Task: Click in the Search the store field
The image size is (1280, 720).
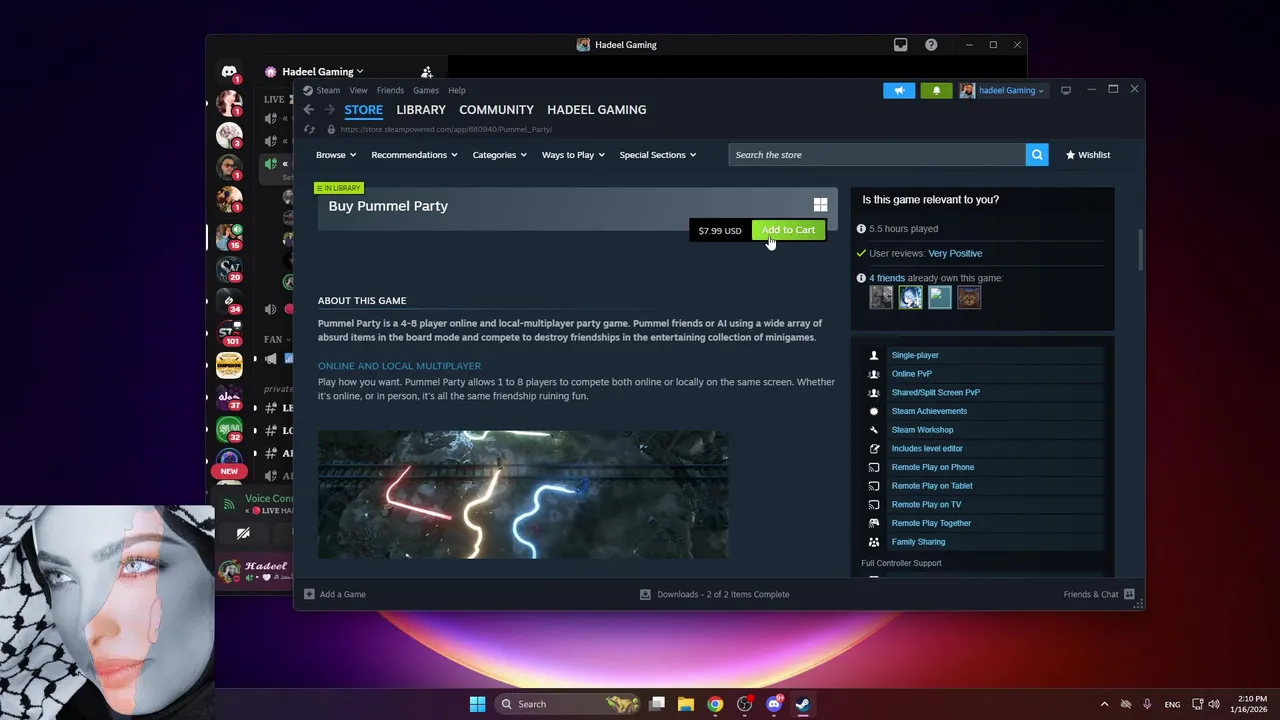Action: pyautogui.click(x=878, y=155)
